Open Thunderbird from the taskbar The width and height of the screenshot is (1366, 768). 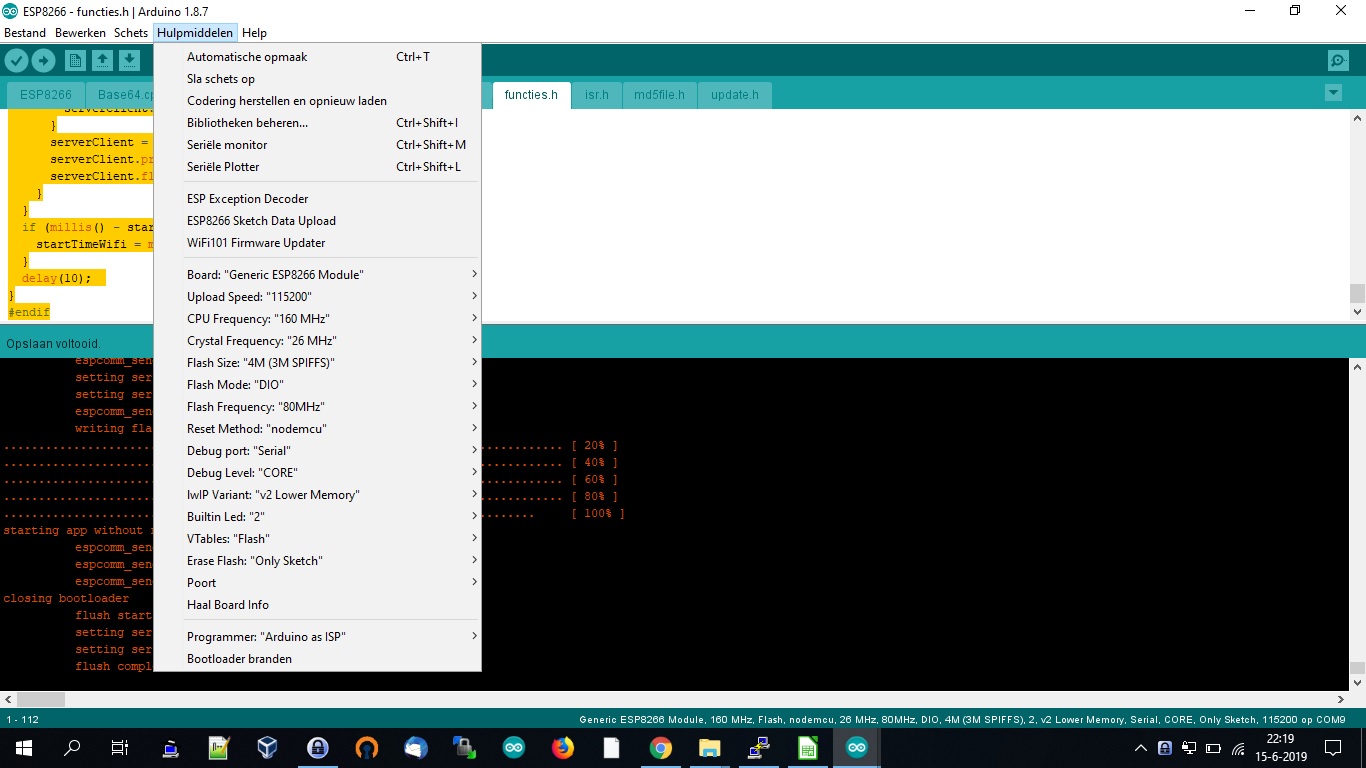click(415, 747)
